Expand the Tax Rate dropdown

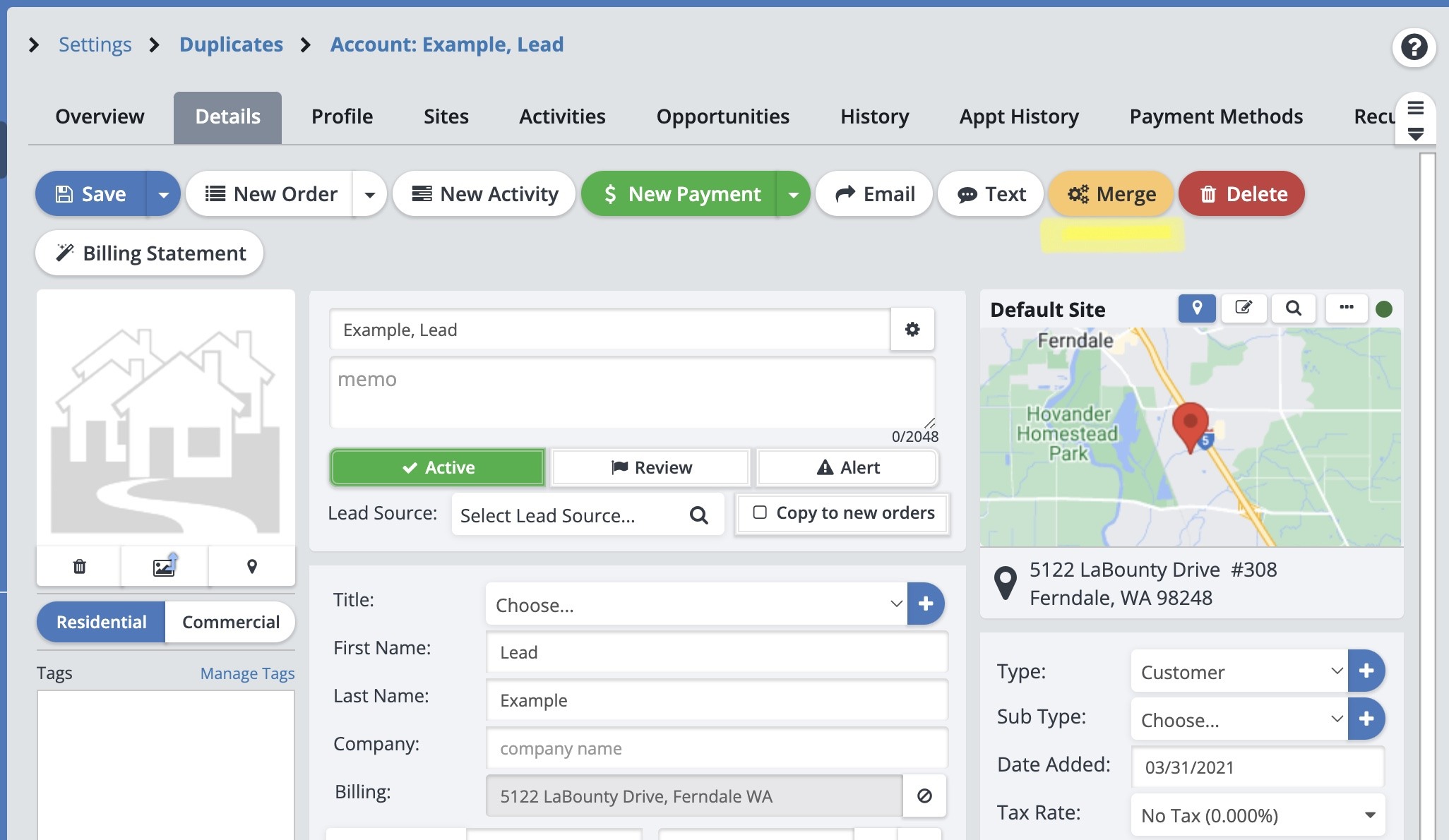pyautogui.click(x=1257, y=815)
